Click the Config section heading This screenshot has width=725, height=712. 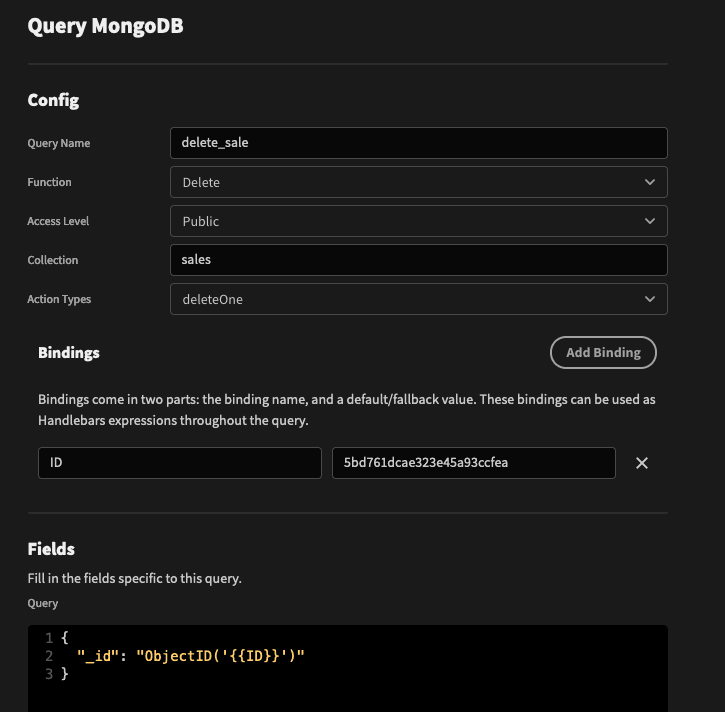(x=53, y=100)
